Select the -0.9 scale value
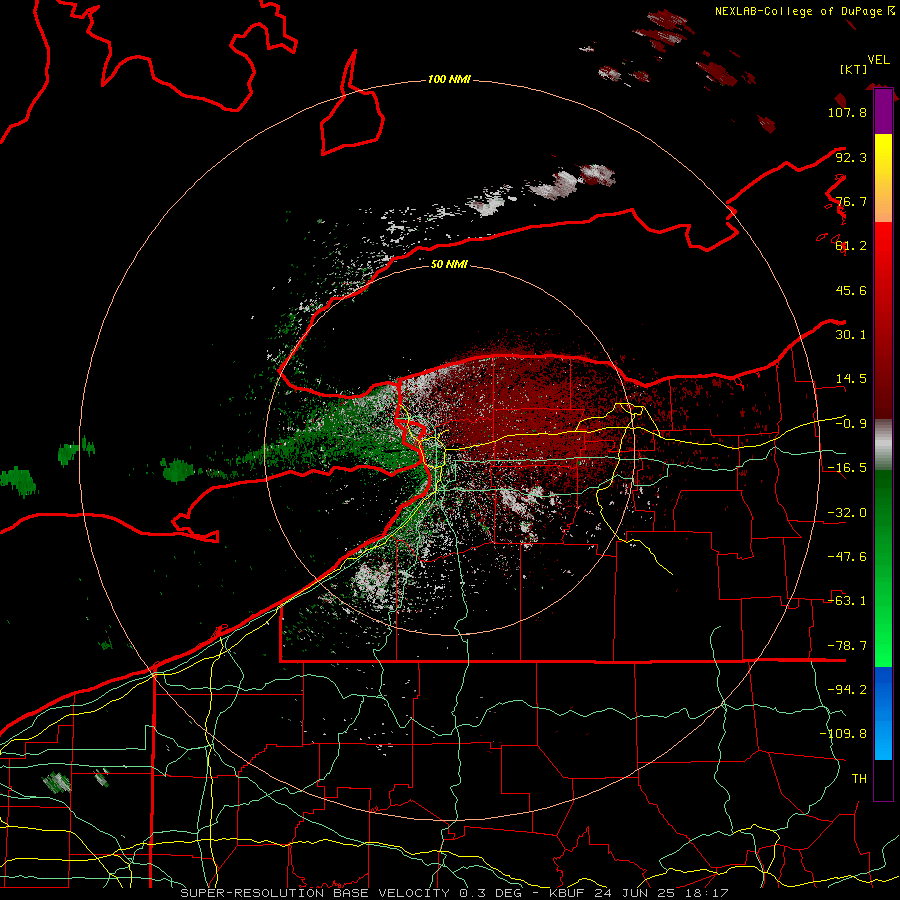The width and height of the screenshot is (900, 900). tap(851, 424)
